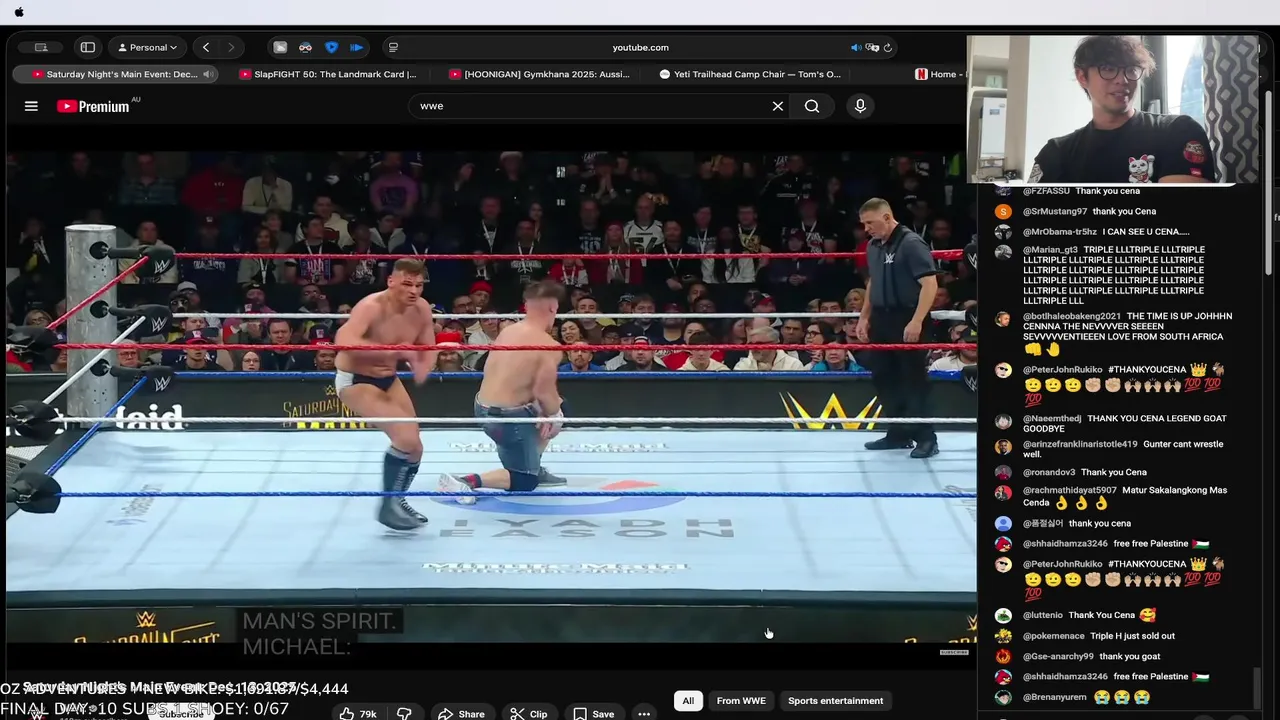Start voice search with microphone icon

coord(860,106)
